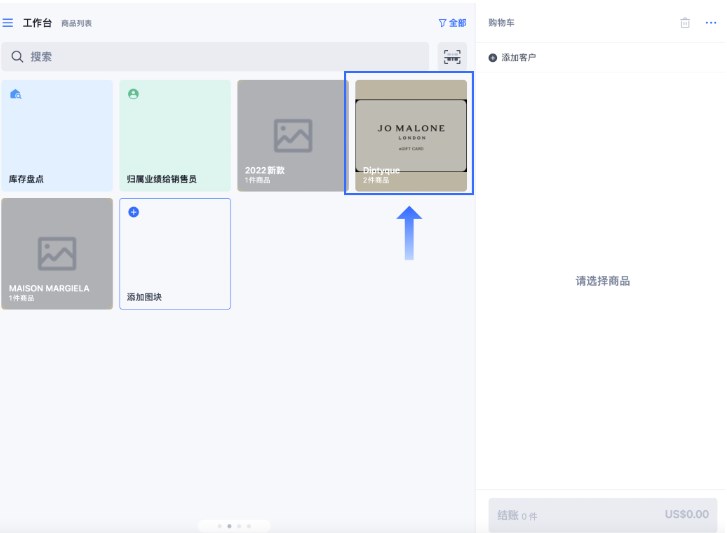This screenshot has height=533, width=727.
Task: Click the trash icon in 购物车 header
Action: [x=685, y=22]
